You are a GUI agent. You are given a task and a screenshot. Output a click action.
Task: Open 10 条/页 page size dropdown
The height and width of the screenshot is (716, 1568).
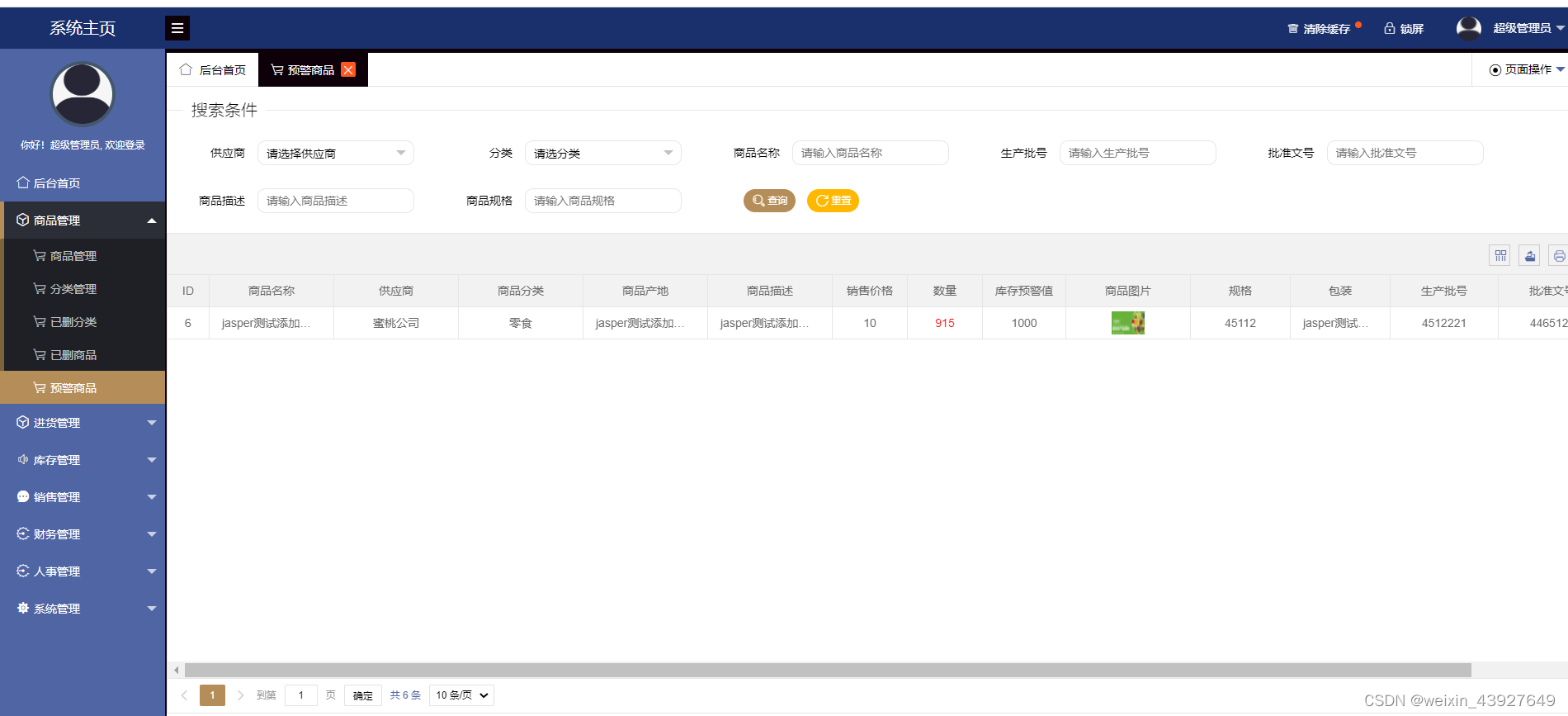462,695
